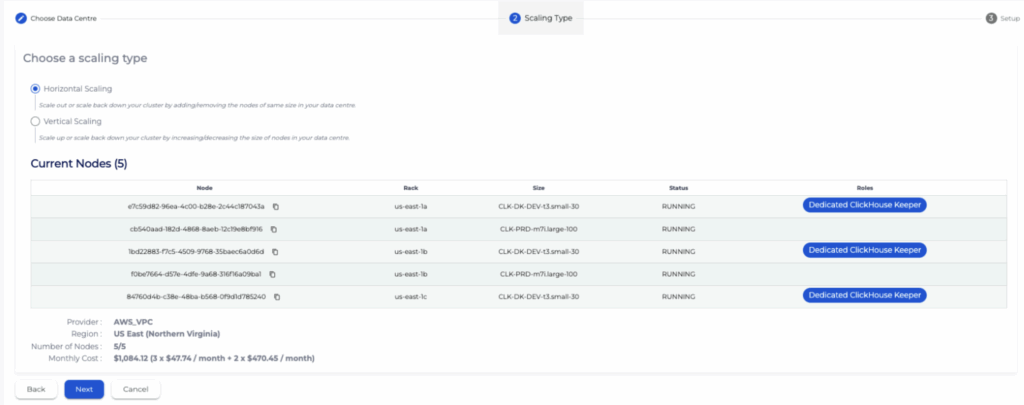
Task: Select the Horizontal Scaling radio button
Action: (x=35, y=89)
